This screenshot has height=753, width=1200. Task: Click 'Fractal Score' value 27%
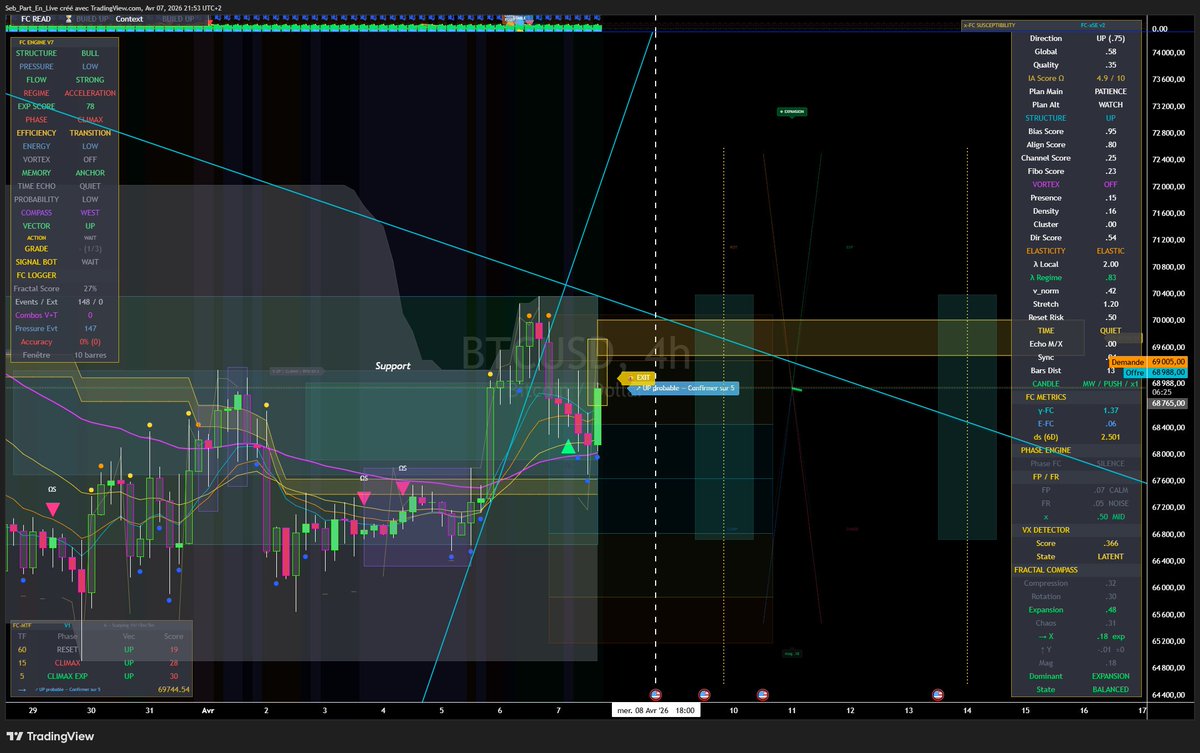click(90, 288)
